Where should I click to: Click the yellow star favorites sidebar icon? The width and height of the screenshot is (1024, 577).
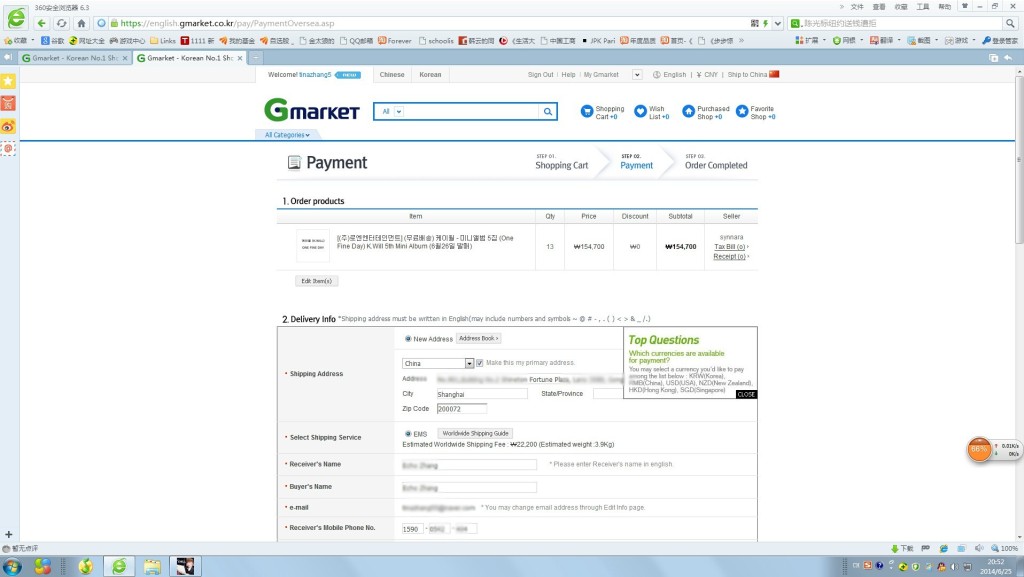tap(8, 81)
